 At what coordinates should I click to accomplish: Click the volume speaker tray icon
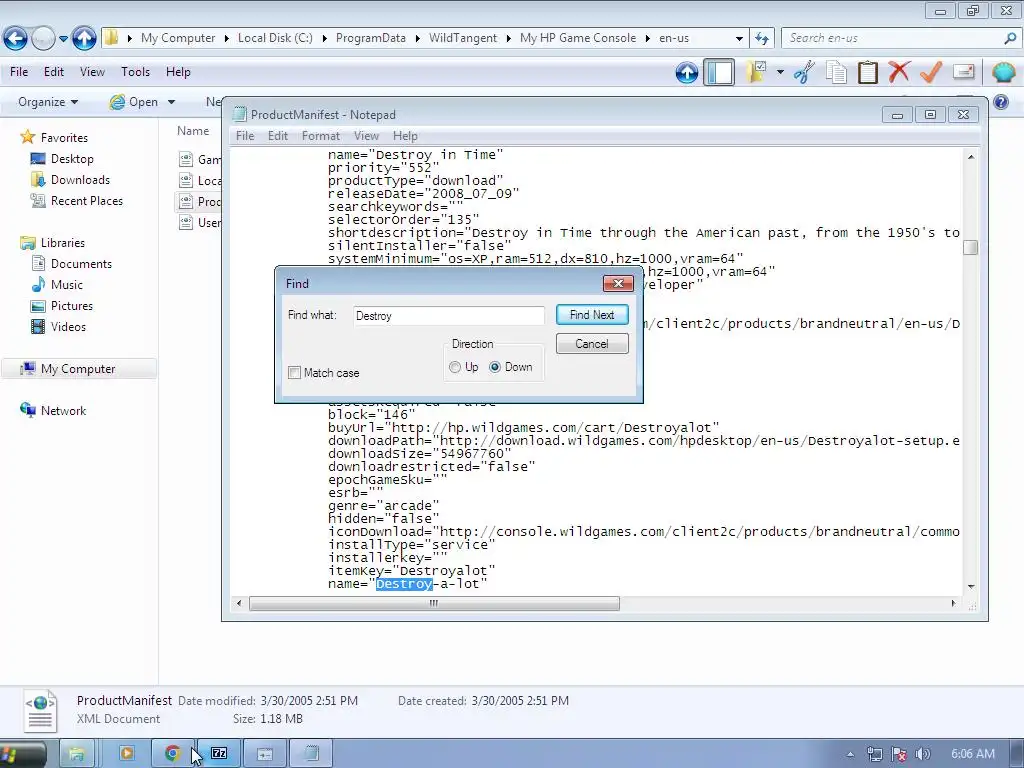[x=923, y=754]
